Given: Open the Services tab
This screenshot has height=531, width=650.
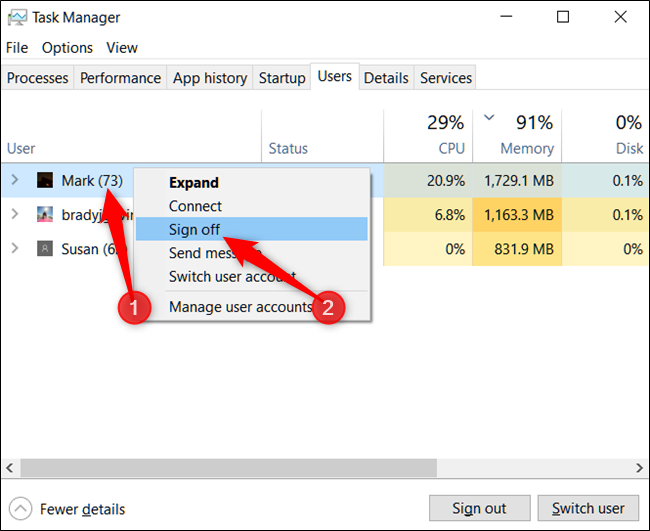Looking at the screenshot, I should 445,78.
